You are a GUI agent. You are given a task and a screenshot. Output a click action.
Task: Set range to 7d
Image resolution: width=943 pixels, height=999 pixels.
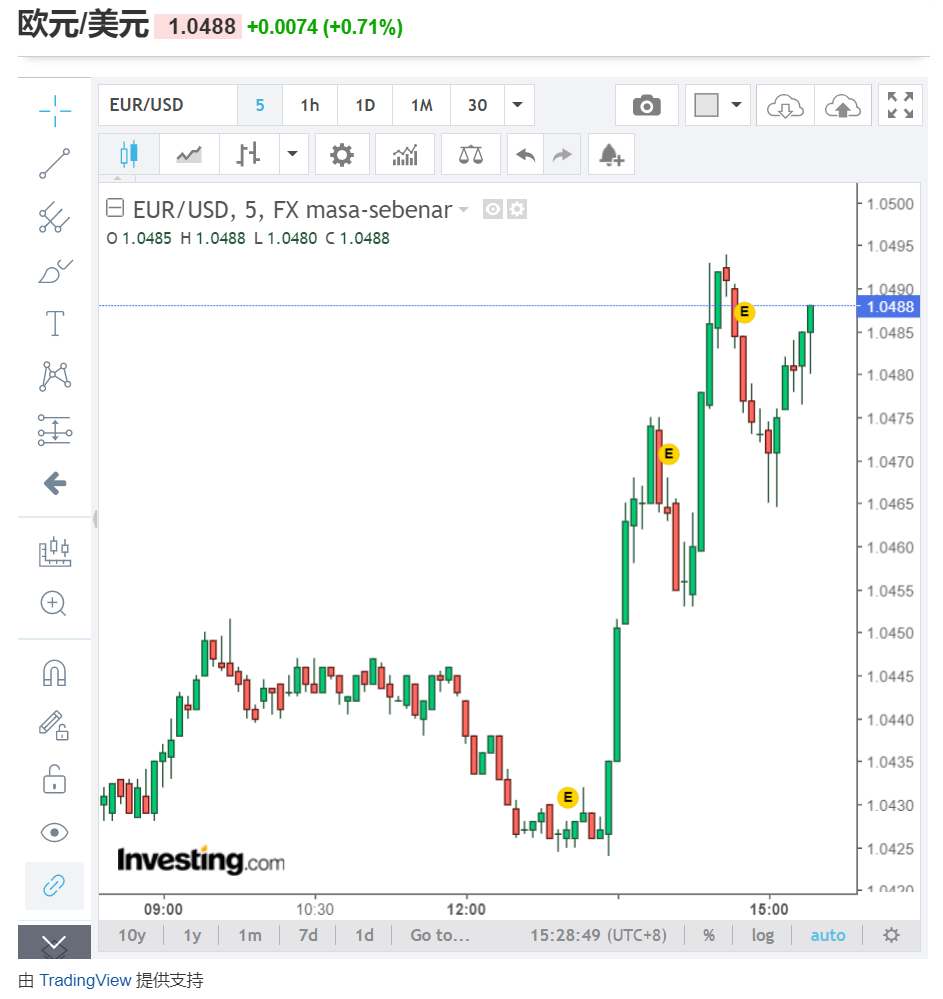pyautogui.click(x=308, y=935)
